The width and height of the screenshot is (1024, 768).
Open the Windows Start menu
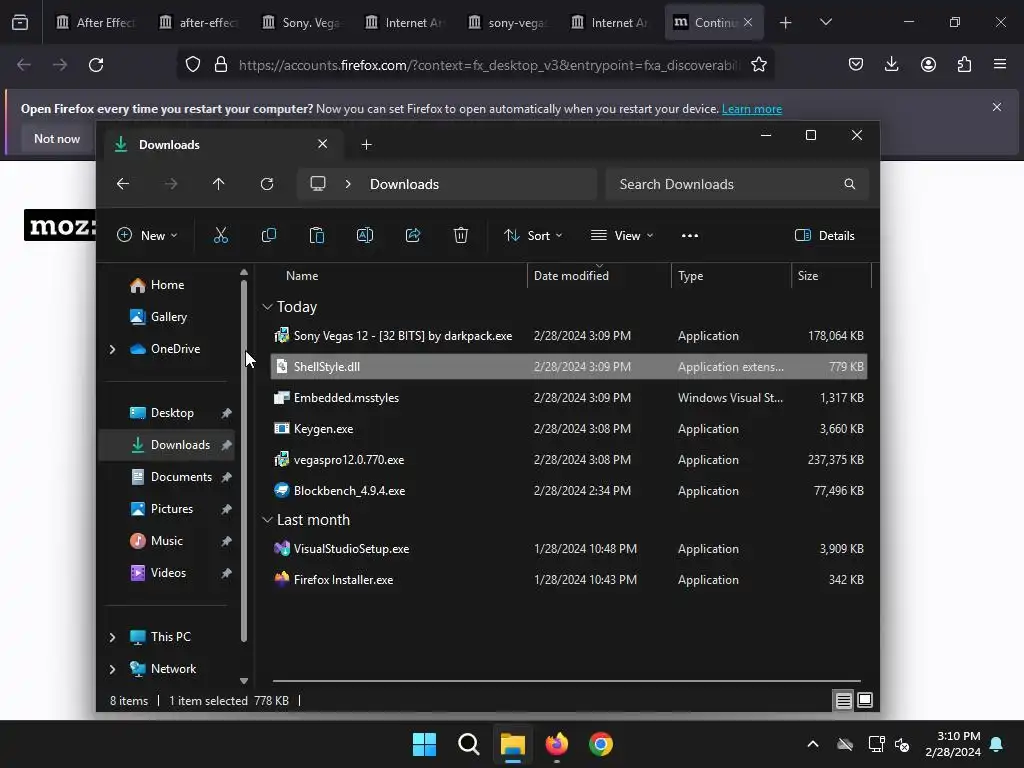(x=424, y=744)
